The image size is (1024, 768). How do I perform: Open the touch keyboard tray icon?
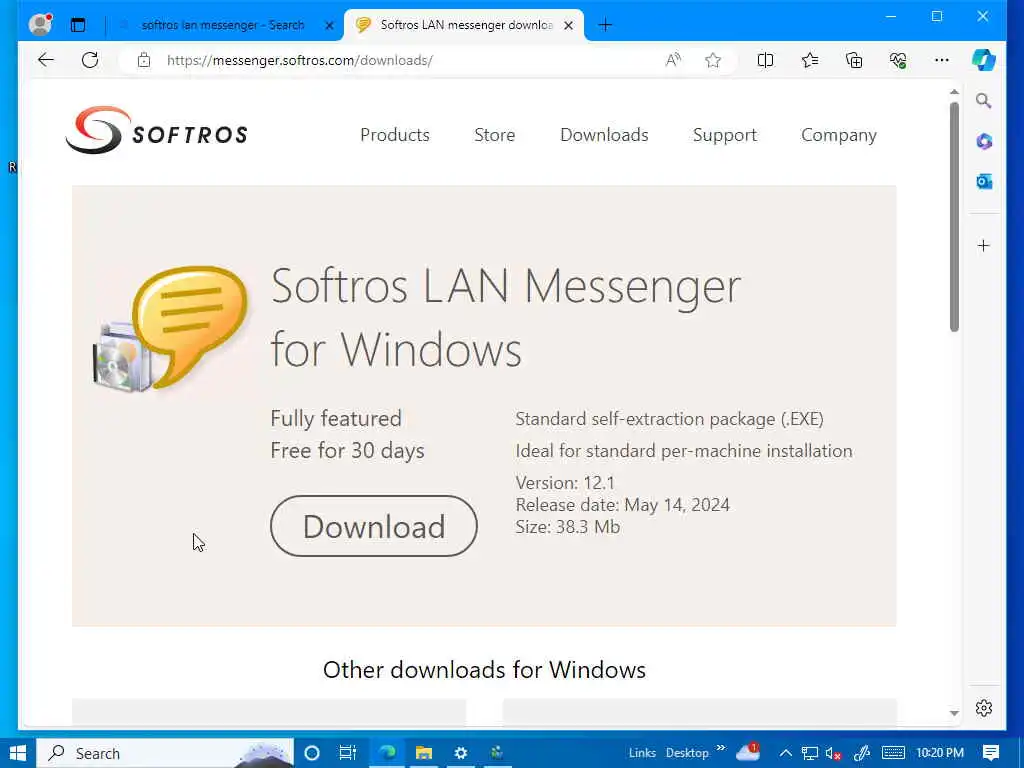tap(893, 753)
